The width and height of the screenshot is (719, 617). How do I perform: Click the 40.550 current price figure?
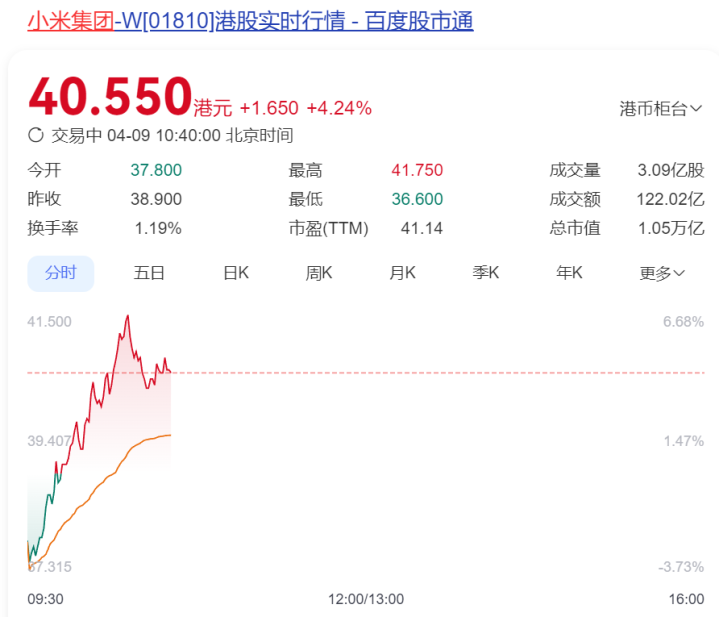coord(110,96)
